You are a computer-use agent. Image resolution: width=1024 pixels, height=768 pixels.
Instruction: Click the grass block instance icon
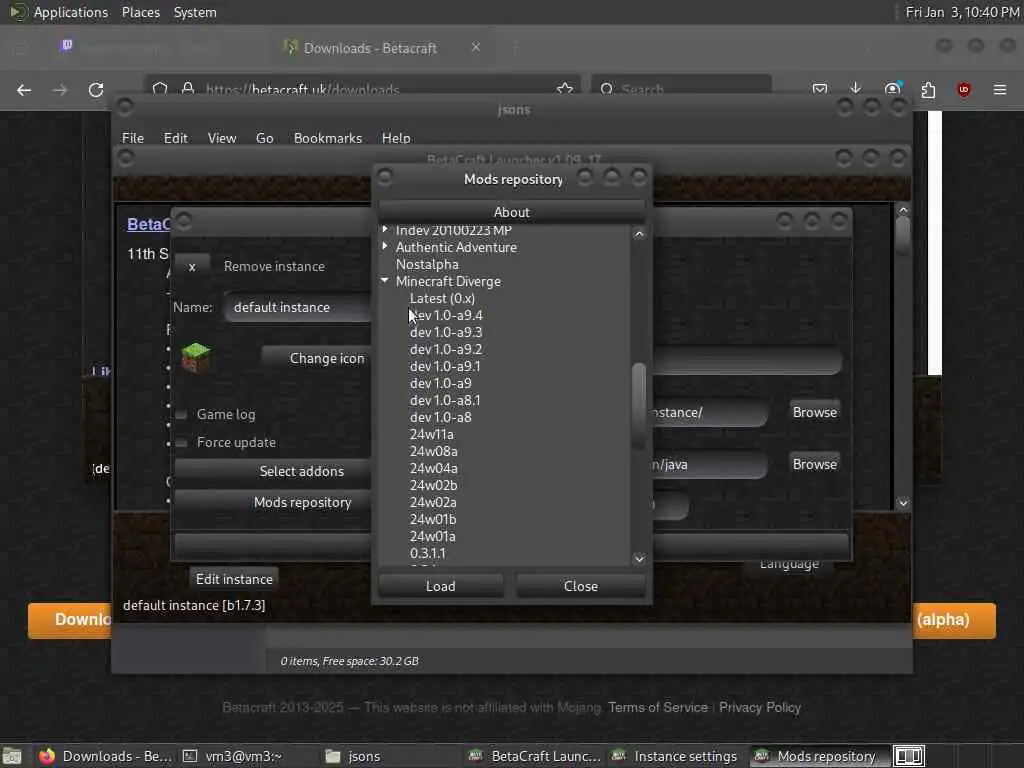click(x=196, y=357)
